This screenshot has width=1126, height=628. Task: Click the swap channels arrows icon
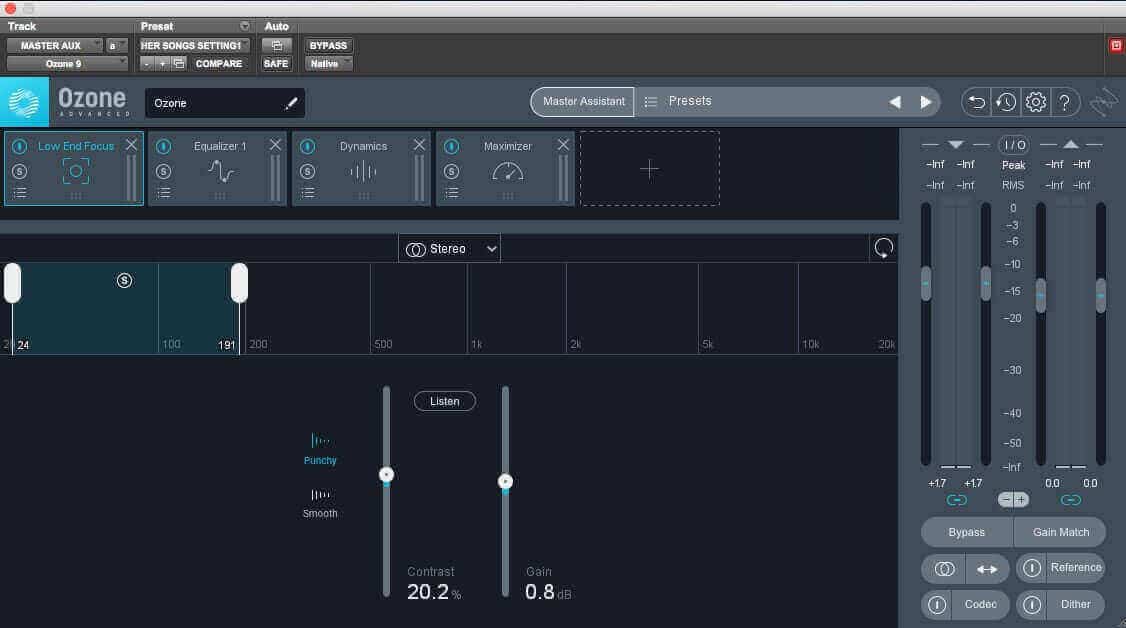pyautogui.click(x=987, y=569)
